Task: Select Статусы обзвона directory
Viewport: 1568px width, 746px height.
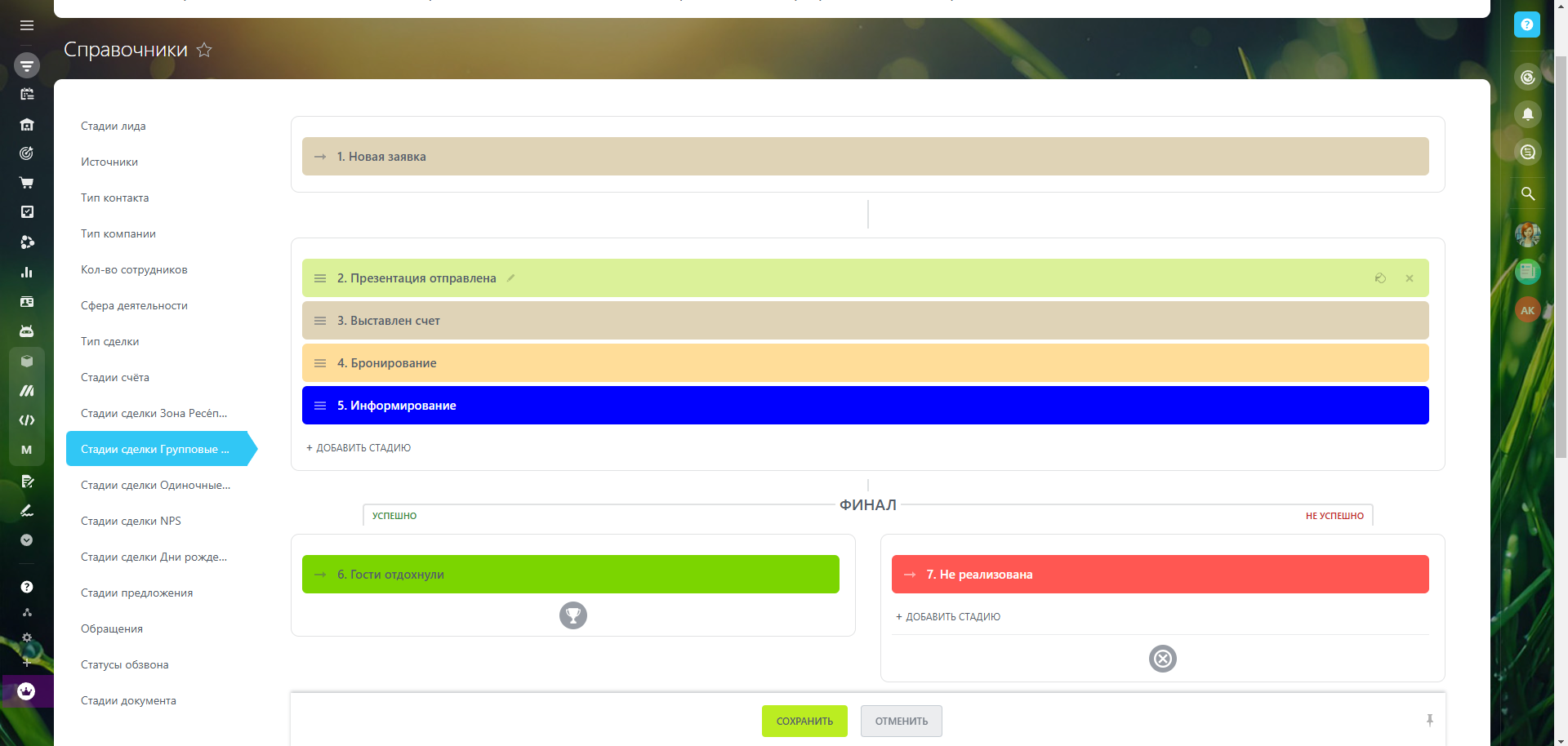Action: pyautogui.click(x=125, y=664)
